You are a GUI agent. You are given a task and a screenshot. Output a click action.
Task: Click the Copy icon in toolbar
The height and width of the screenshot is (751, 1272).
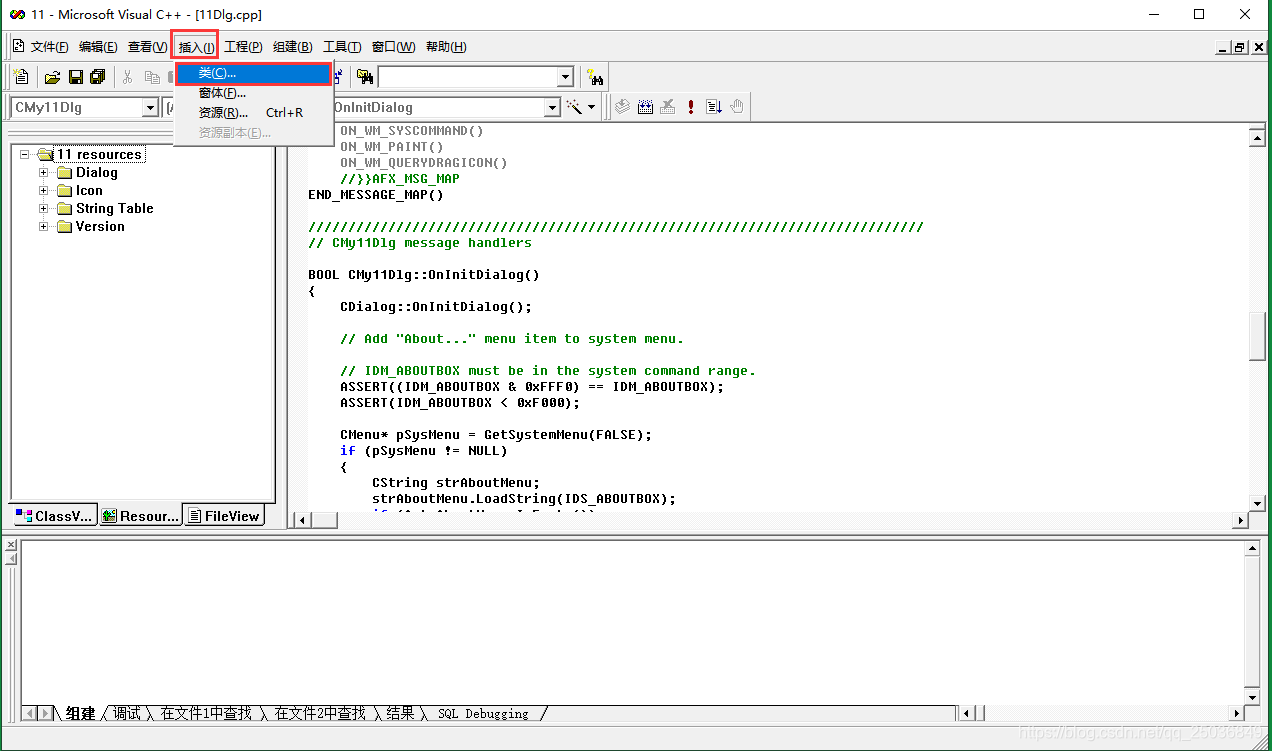click(x=152, y=77)
